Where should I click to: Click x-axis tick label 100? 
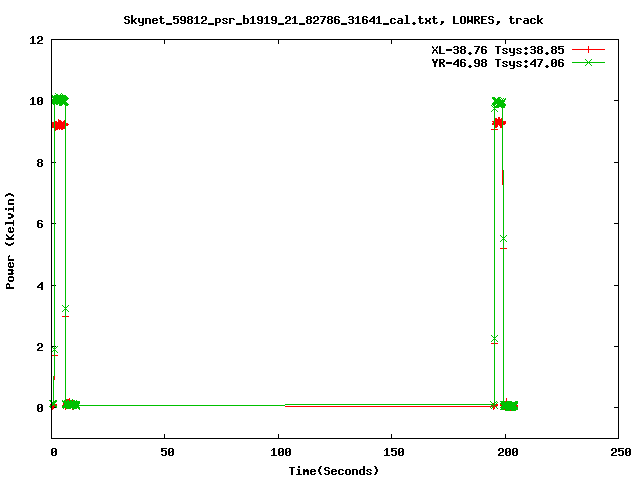280,452
